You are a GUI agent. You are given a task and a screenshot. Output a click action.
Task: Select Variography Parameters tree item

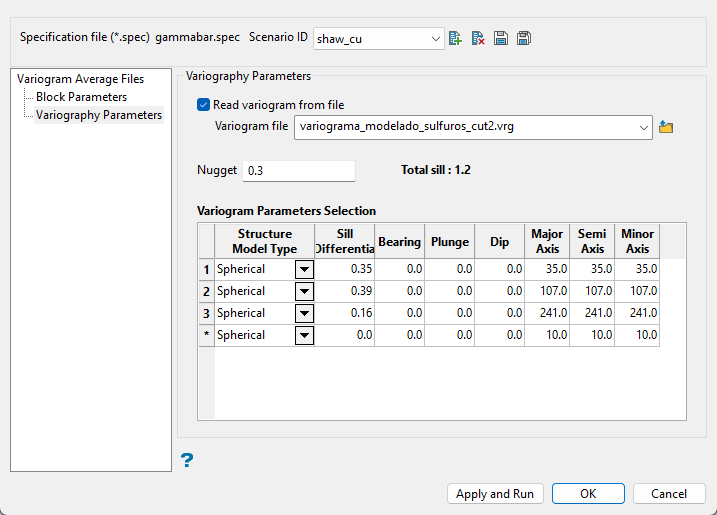[98, 115]
